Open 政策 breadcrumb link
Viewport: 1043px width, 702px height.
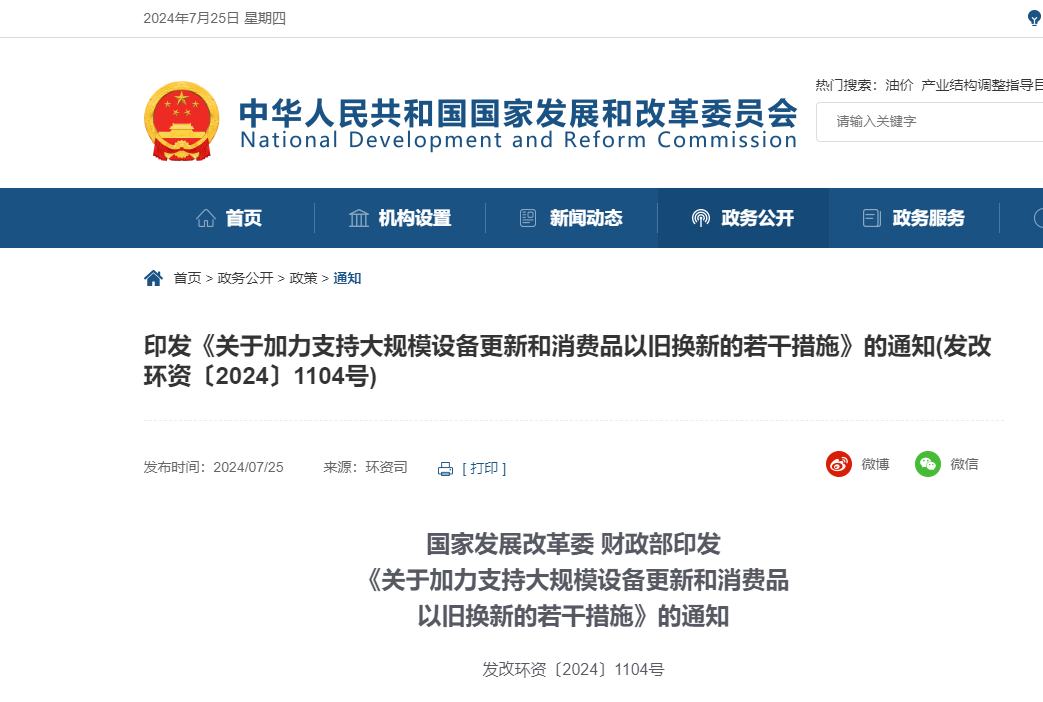(x=303, y=278)
